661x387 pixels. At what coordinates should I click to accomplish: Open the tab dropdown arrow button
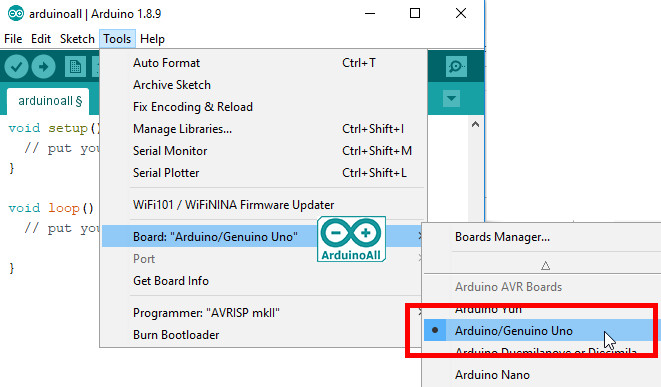pyautogui.click(x=451, y=99)
